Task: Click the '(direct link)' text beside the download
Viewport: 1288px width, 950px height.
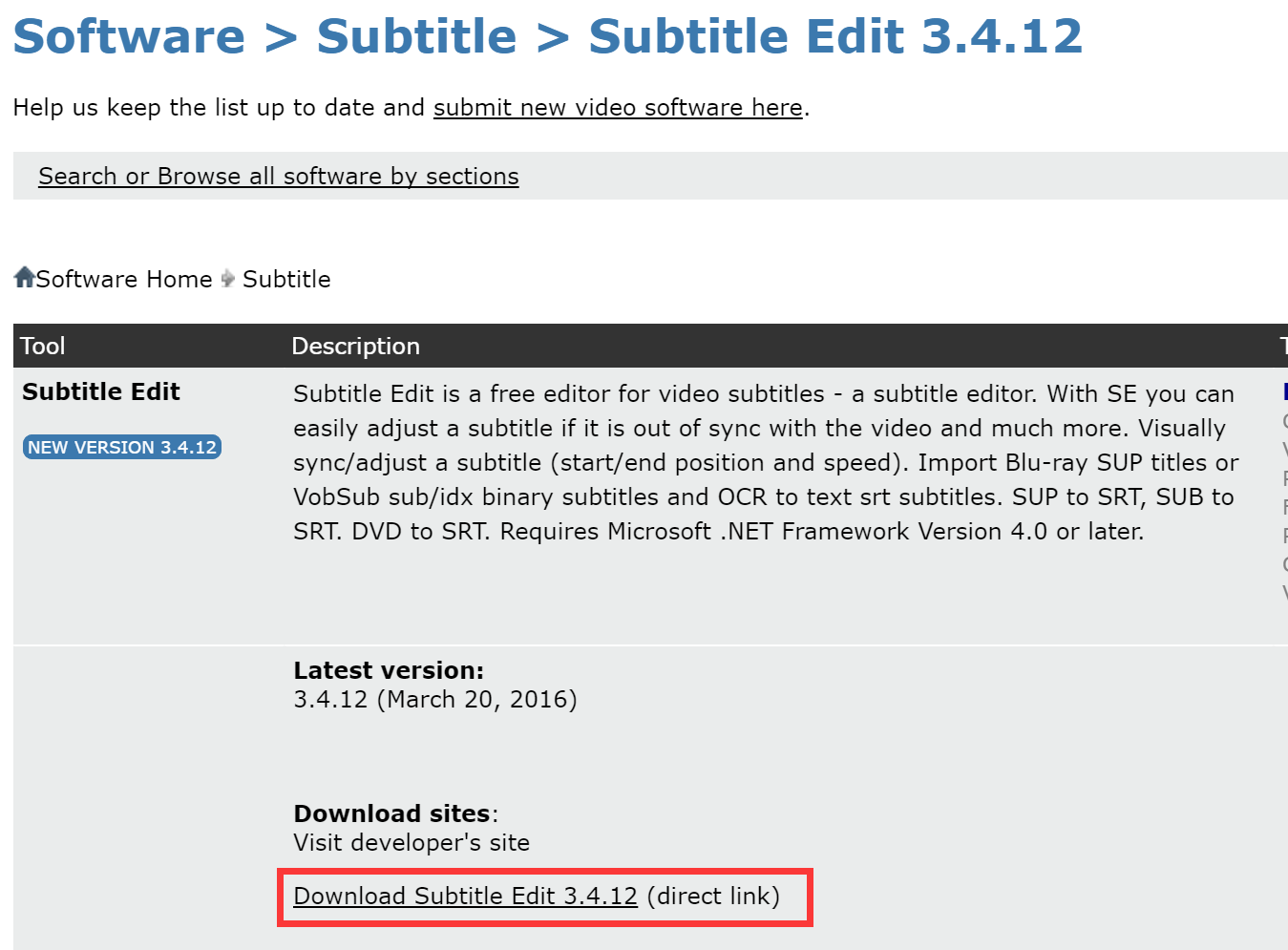Action: pyautogui.click(x=713, y=897)
